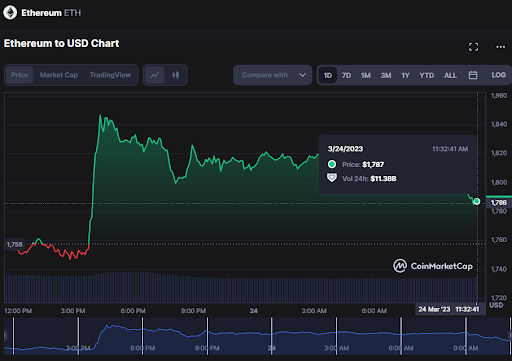Grab the left range selector handle

5,336
